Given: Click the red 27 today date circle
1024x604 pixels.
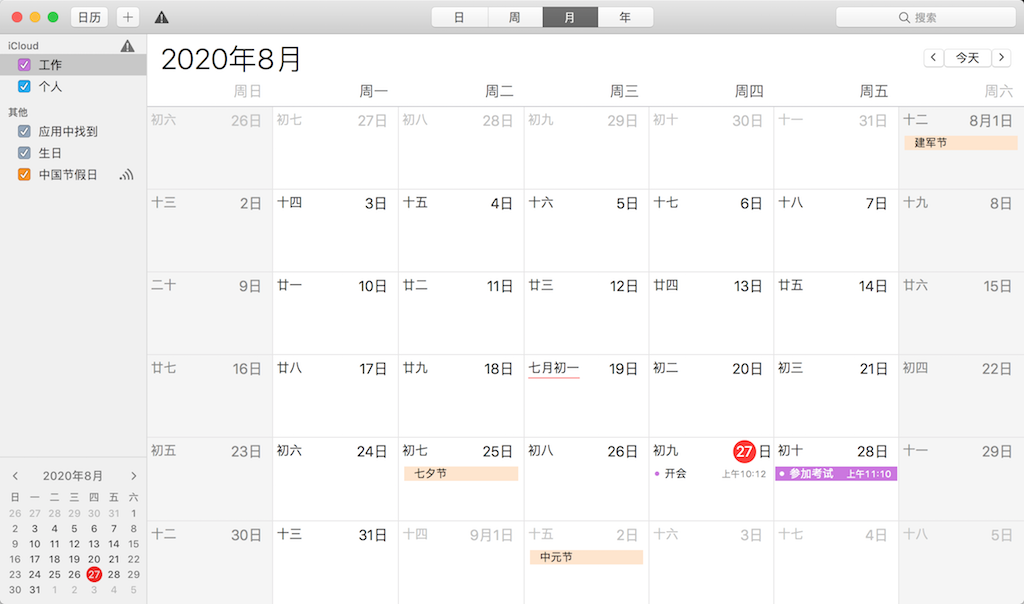Looking at the screenshot, I should (x=744, y=451).
